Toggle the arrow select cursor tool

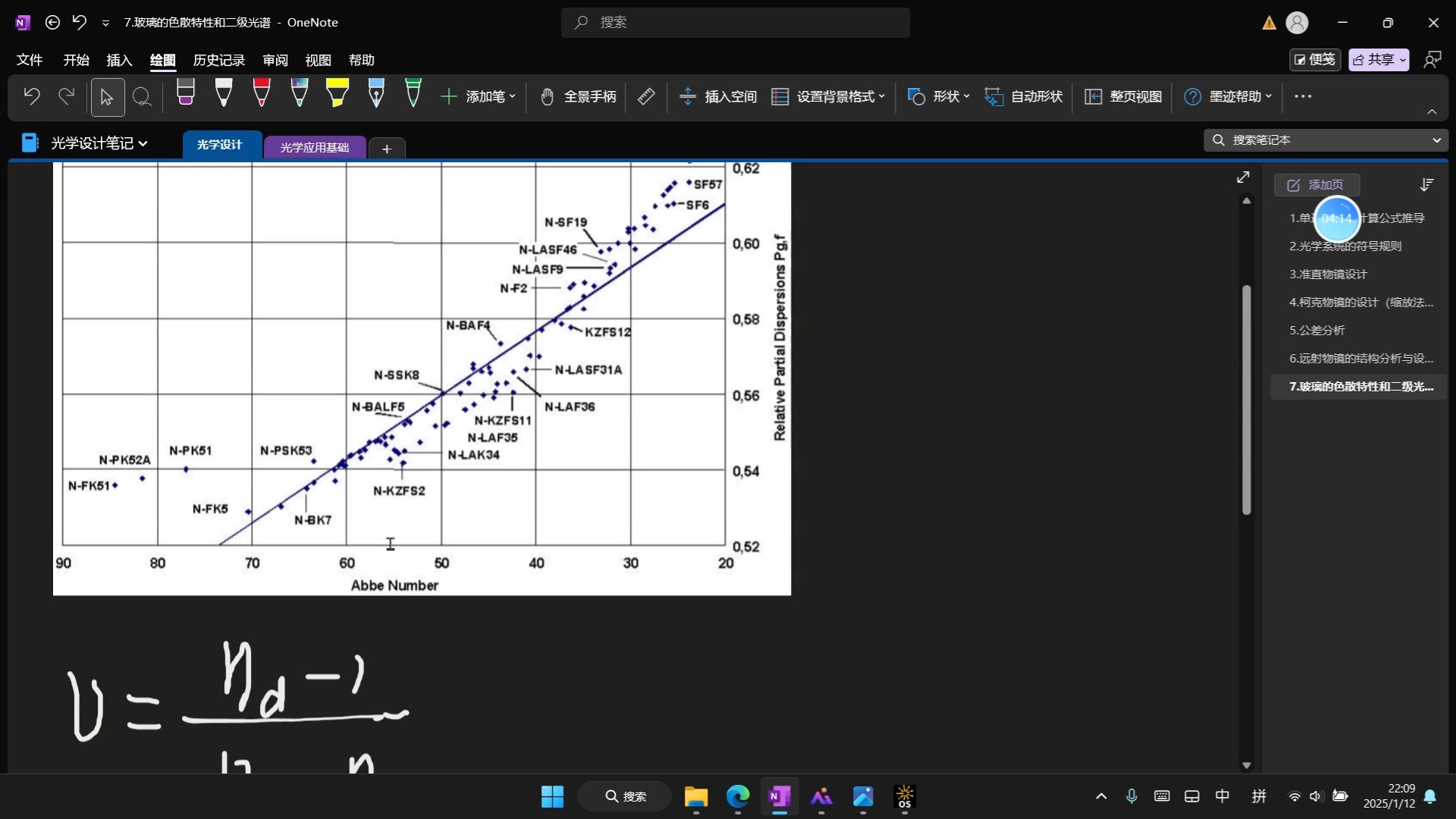(x=107, y=97)
